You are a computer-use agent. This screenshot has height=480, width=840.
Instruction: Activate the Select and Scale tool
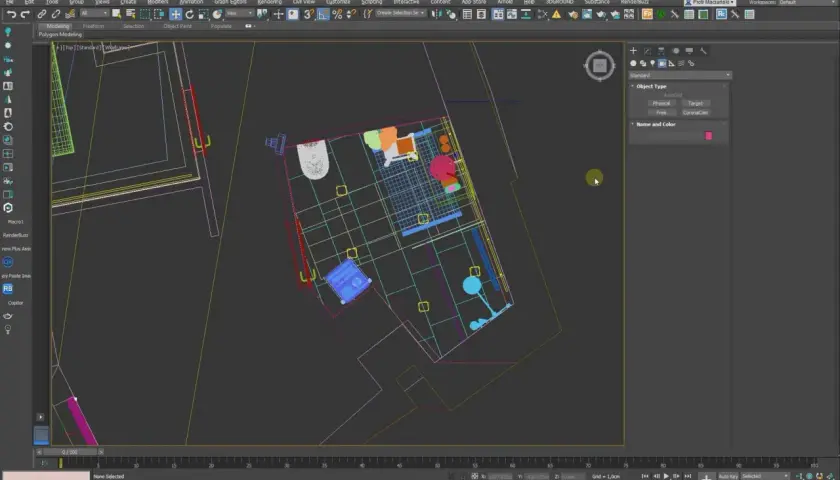203,14
